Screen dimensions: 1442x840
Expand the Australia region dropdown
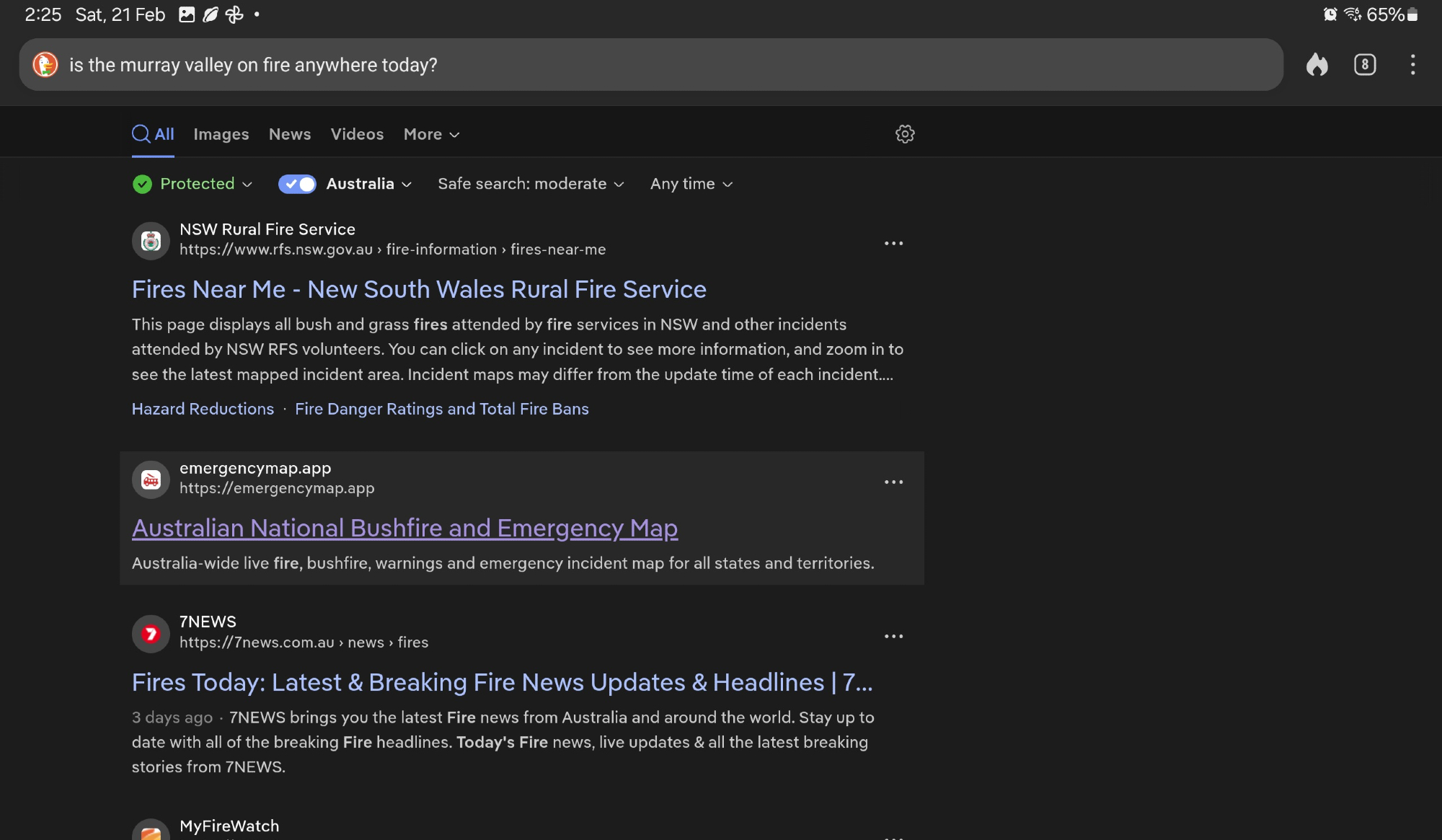point(369,184)
